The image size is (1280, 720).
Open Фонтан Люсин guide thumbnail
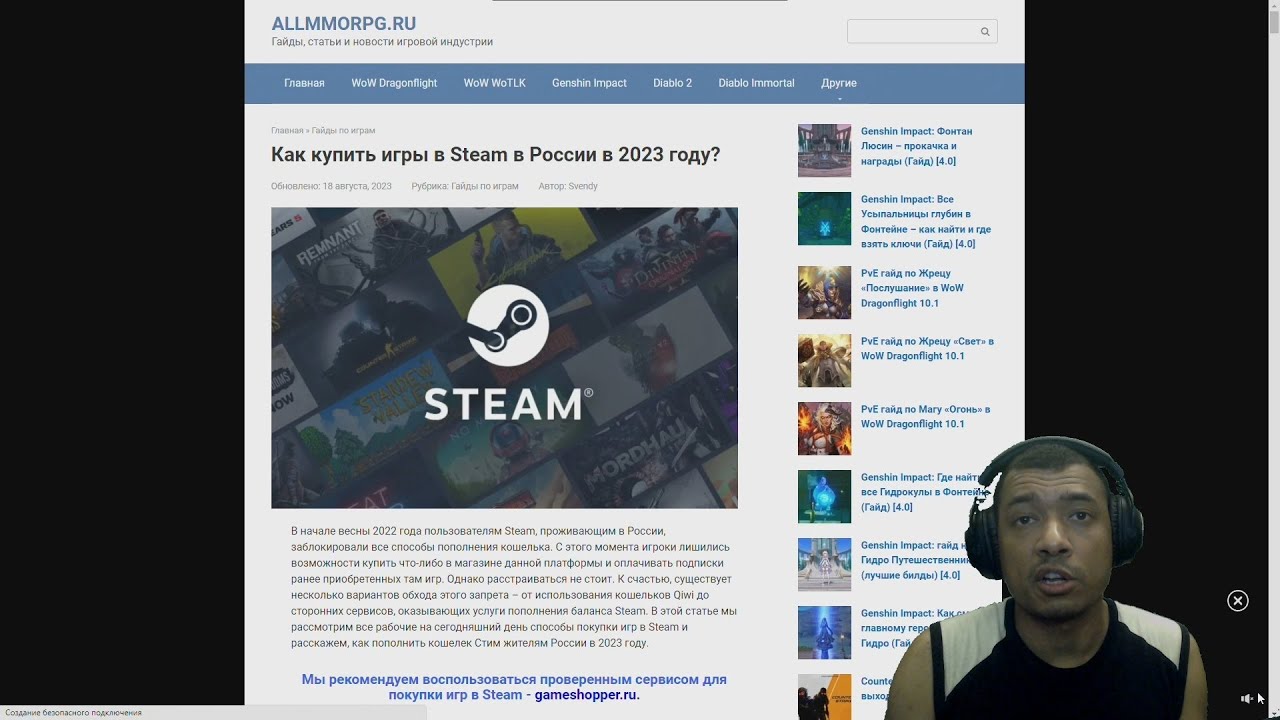click(x=824, y=150)
